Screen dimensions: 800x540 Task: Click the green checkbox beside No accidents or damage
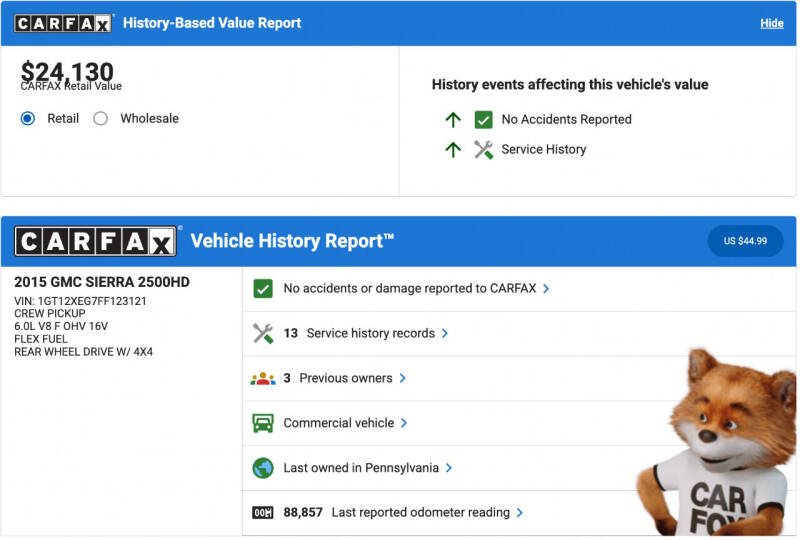click(263, 288)
